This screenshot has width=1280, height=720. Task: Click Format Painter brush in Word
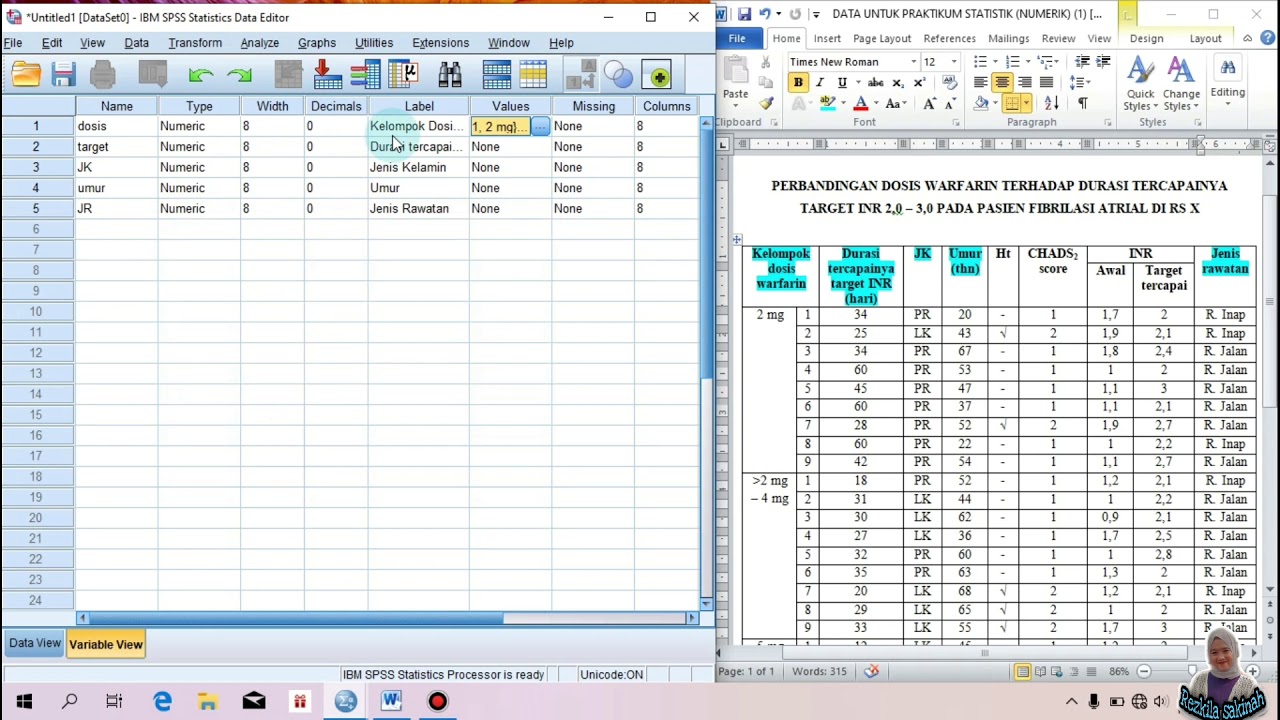pyautogui.click(x=766, y=103)
